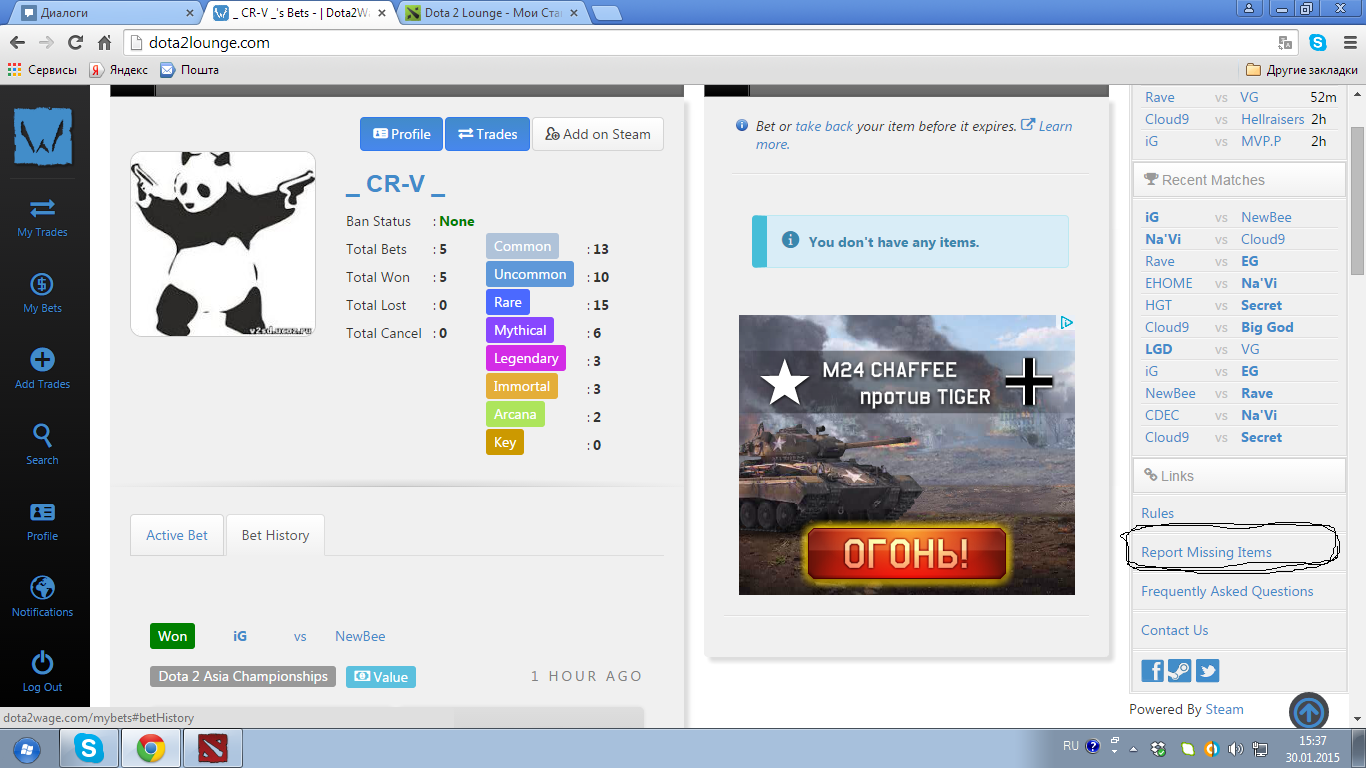Image resolution: width=1366 pixels, height=768 pixels.
Task: Click the Arcana rarity label
Action: pos(515,414)
